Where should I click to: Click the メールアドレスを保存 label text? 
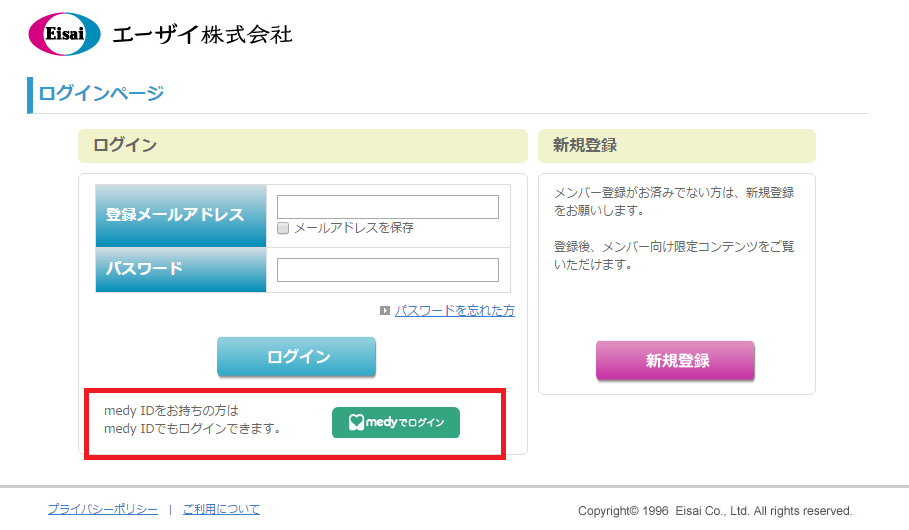(354, 228)
